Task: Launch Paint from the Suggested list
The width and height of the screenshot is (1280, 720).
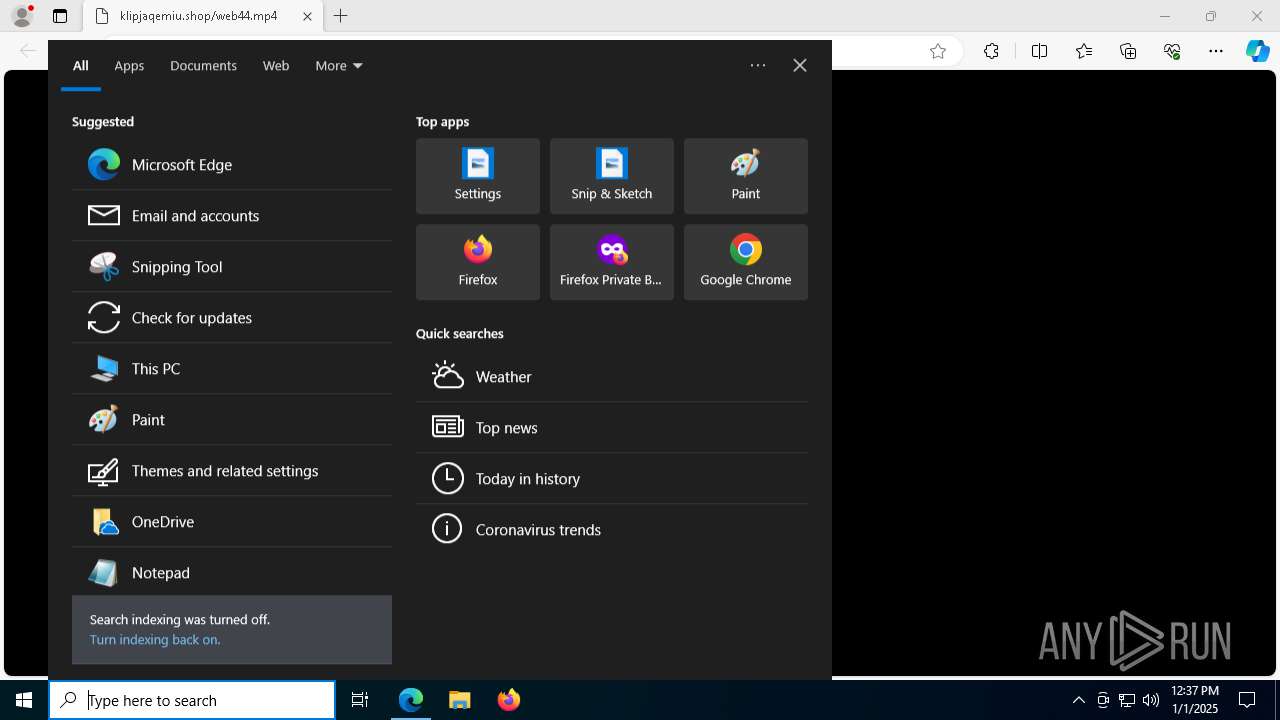Action: point(232,420)
